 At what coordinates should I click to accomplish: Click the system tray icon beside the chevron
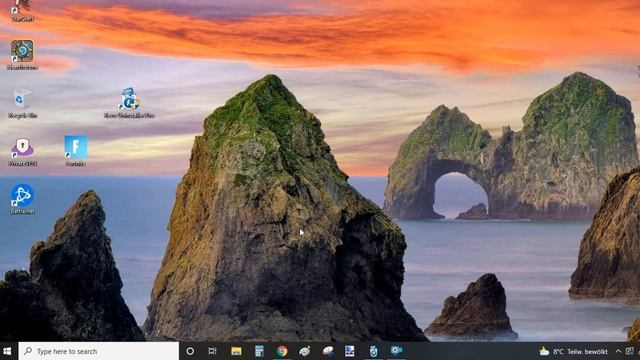pos(629,351)
